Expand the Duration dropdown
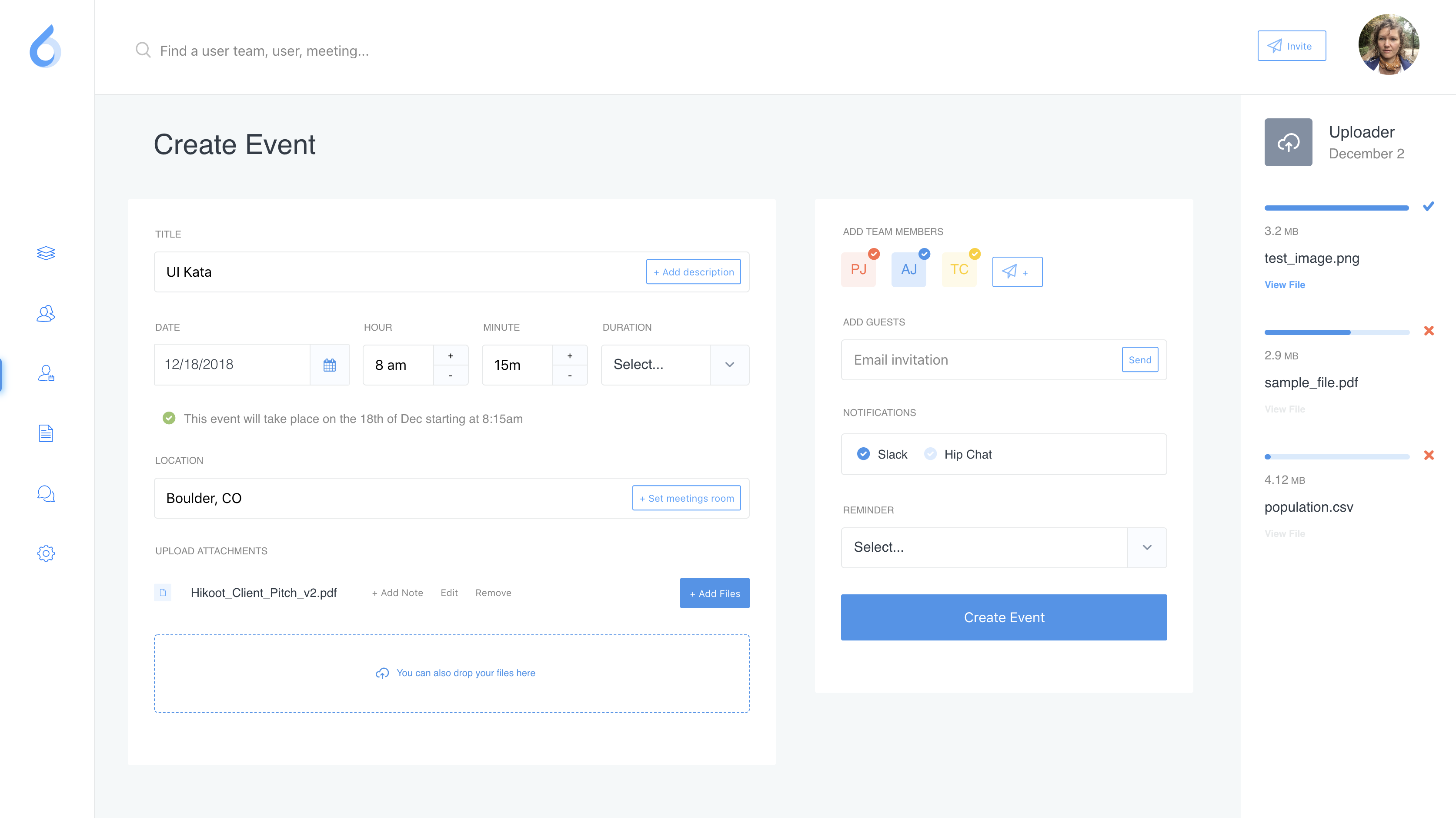Screen dimensions: 1456x818 click(729, 365)
